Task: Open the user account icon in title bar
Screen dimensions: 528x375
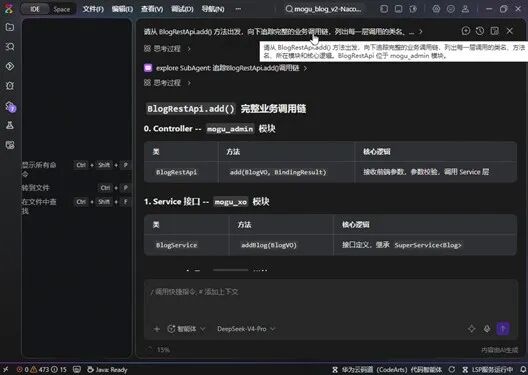Action: (x=465, y=9)
